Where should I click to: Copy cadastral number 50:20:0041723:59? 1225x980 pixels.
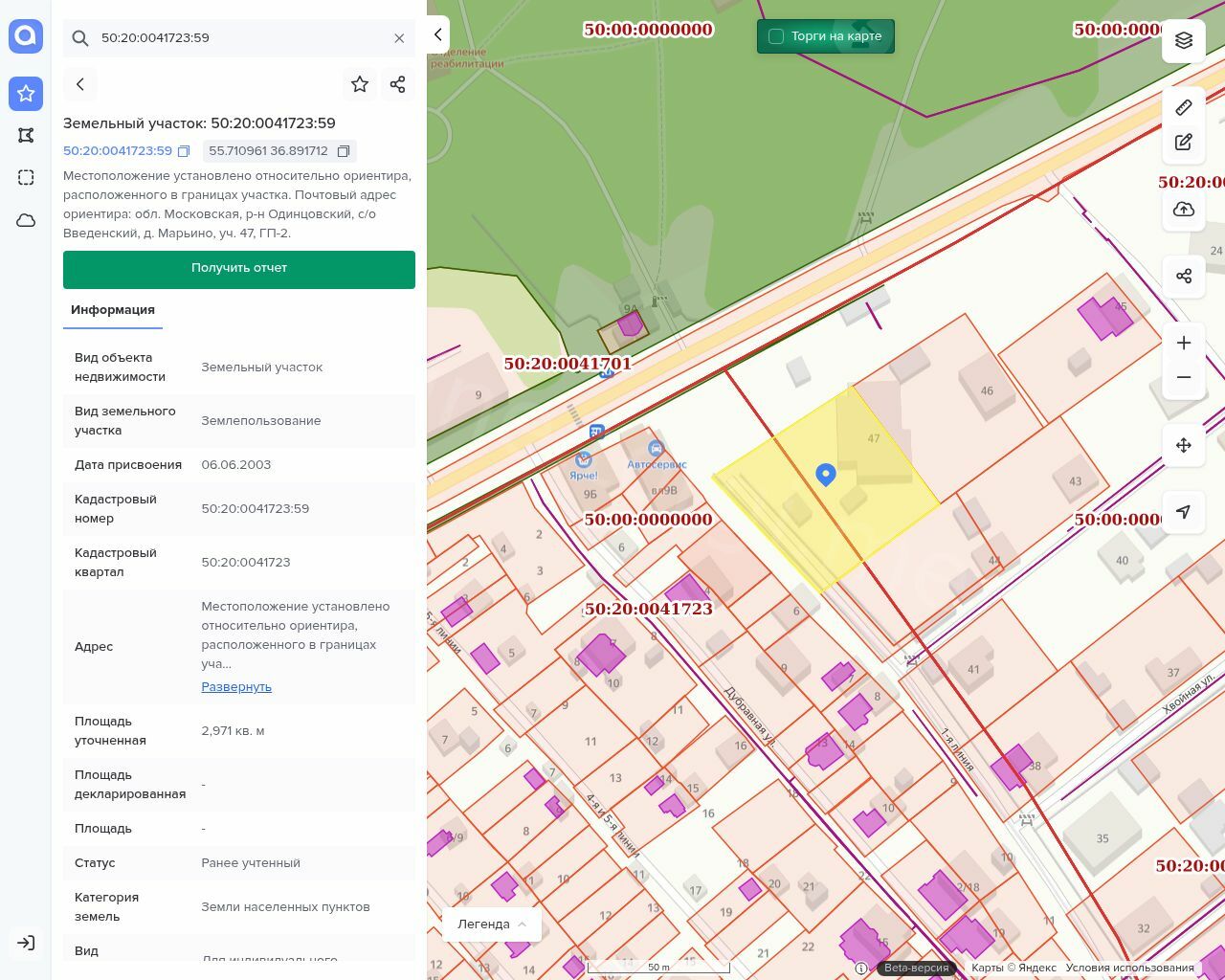coord(184,151)
